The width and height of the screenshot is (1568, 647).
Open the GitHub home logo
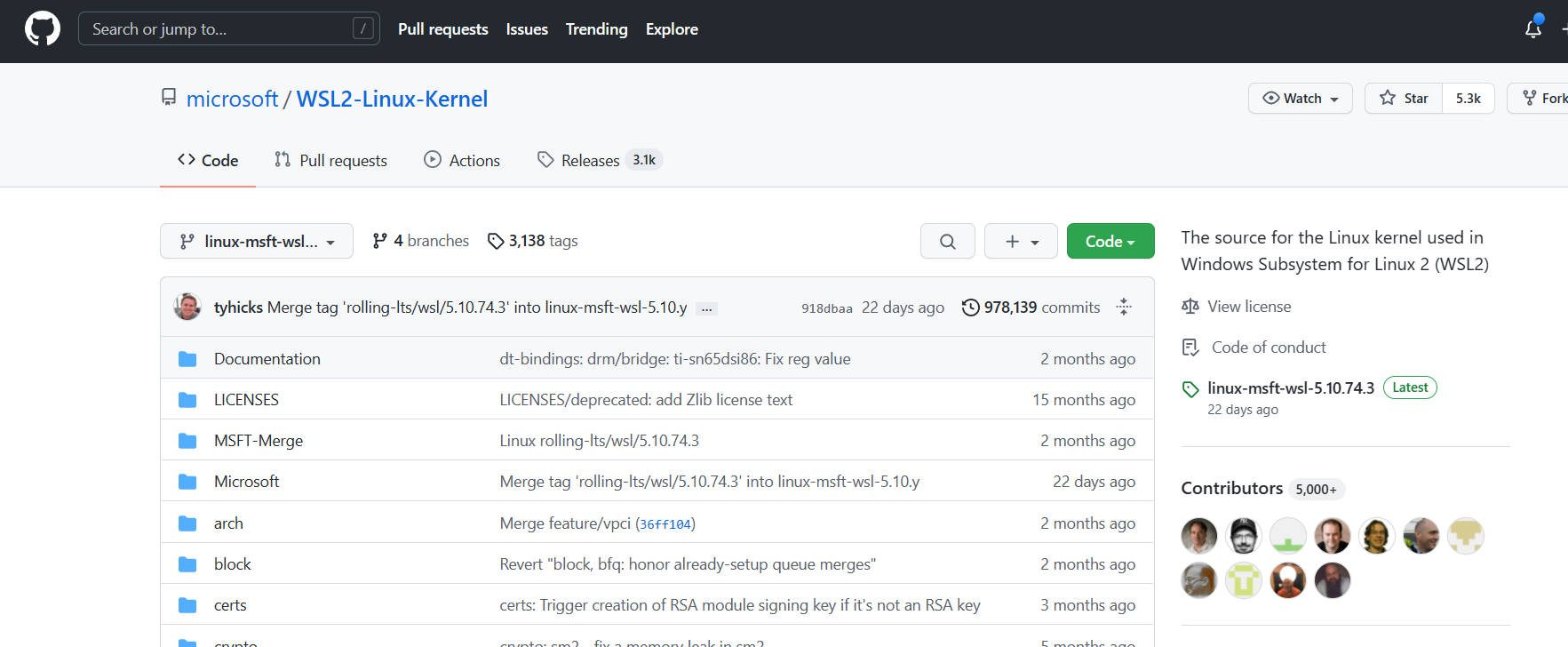(43, 28)
